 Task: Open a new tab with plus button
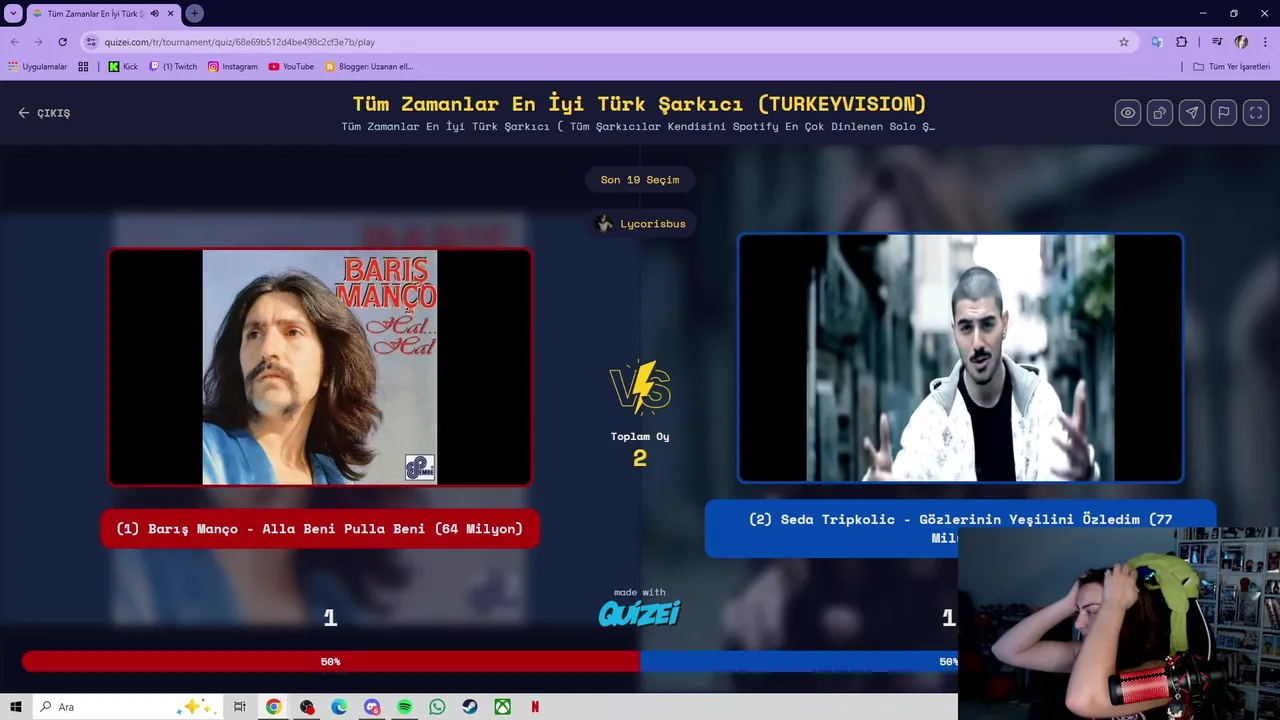[x=194, y=13]
